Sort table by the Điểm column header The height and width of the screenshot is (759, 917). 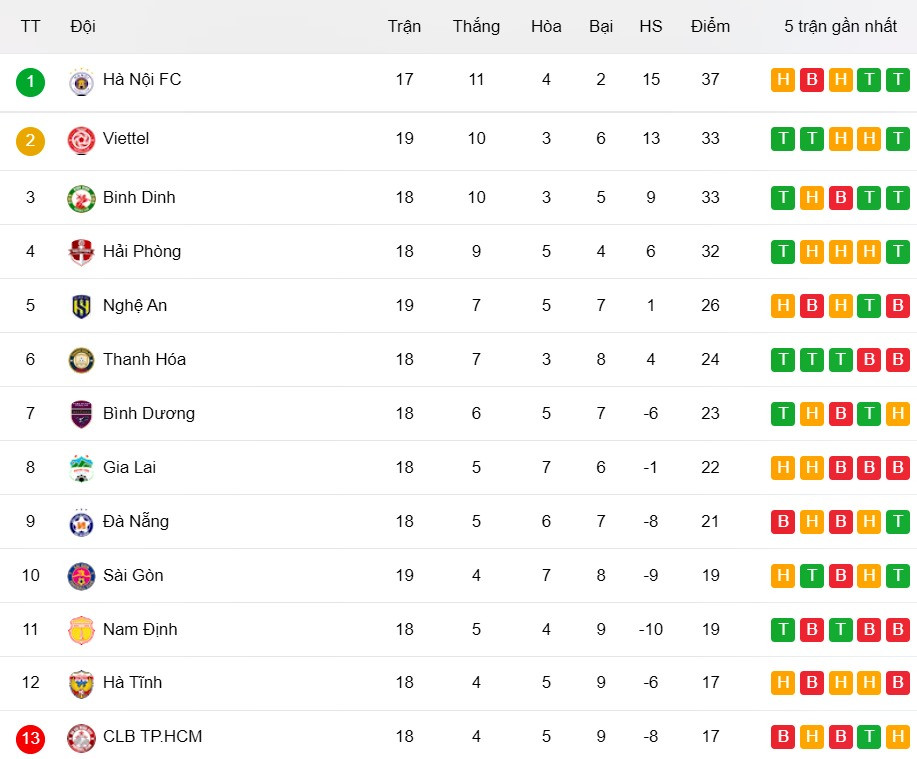click(710, 26)
